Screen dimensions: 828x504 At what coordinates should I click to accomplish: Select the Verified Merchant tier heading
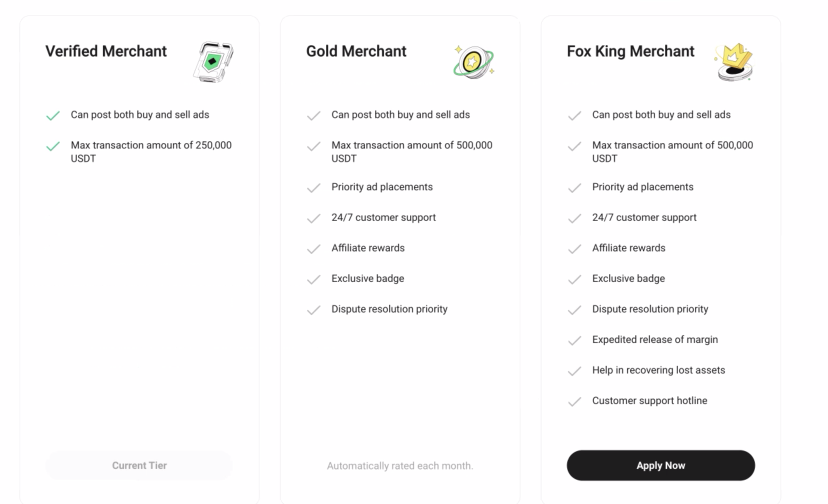[106, 52]
